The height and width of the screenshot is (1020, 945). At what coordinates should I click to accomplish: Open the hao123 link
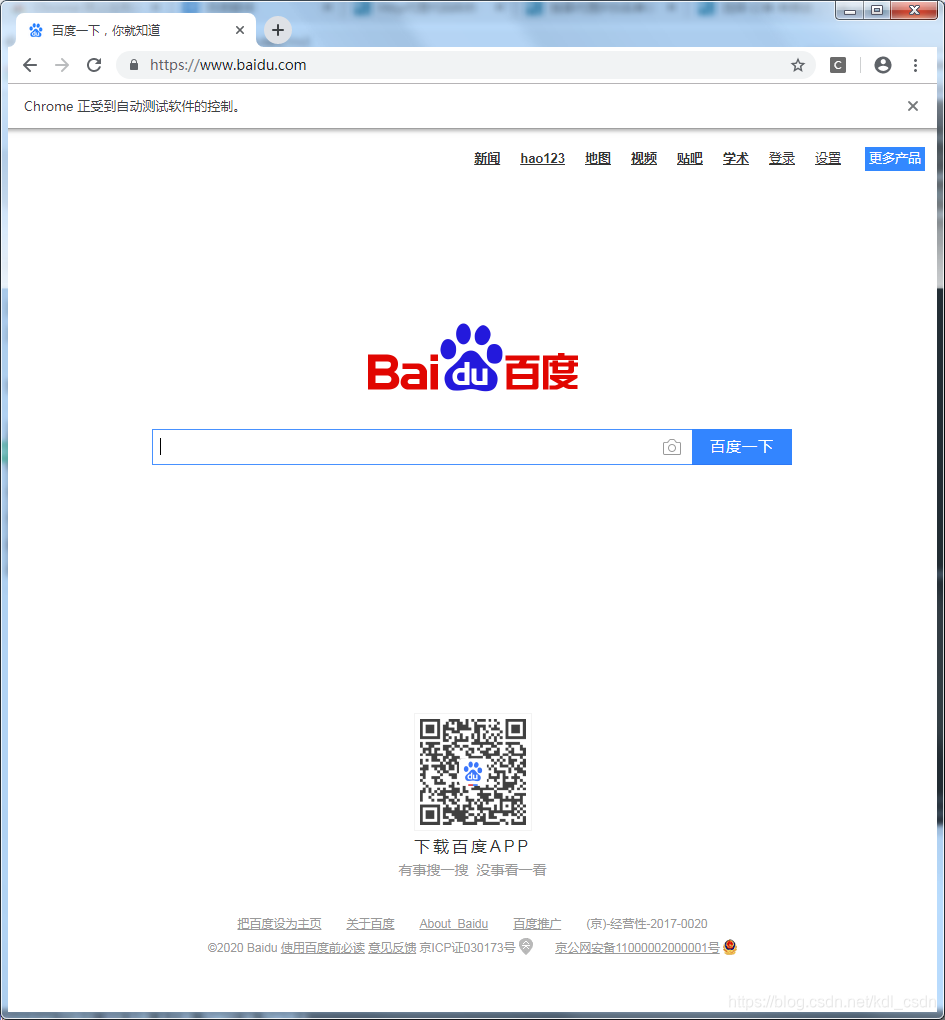pos(542,159)
